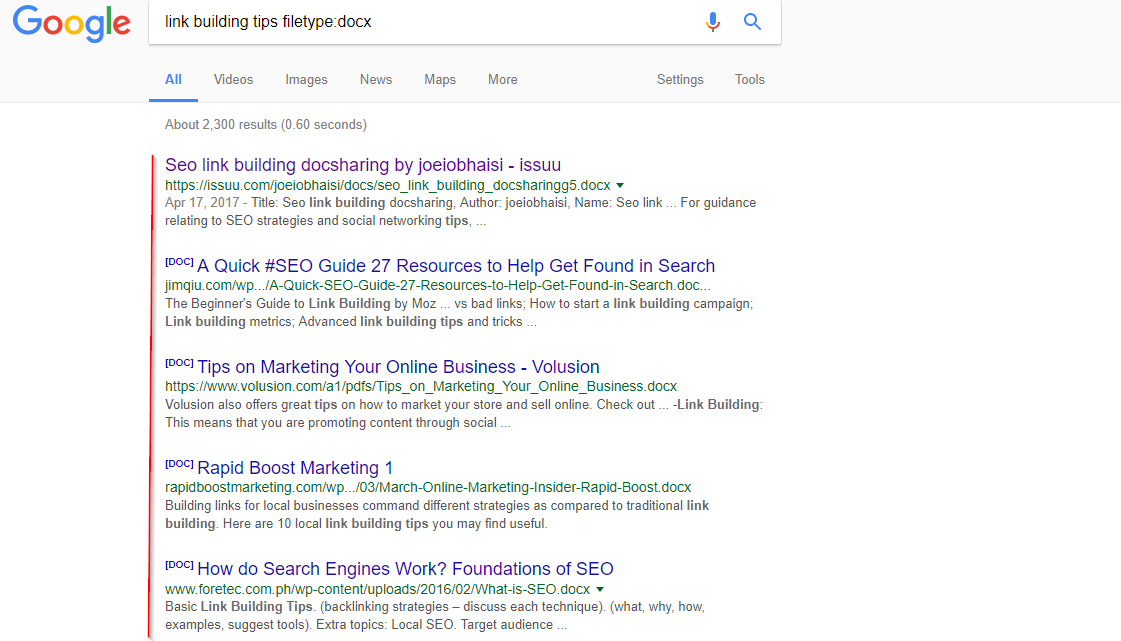Open How do Search Engines Work result
1121x641 pixels.
405,569
